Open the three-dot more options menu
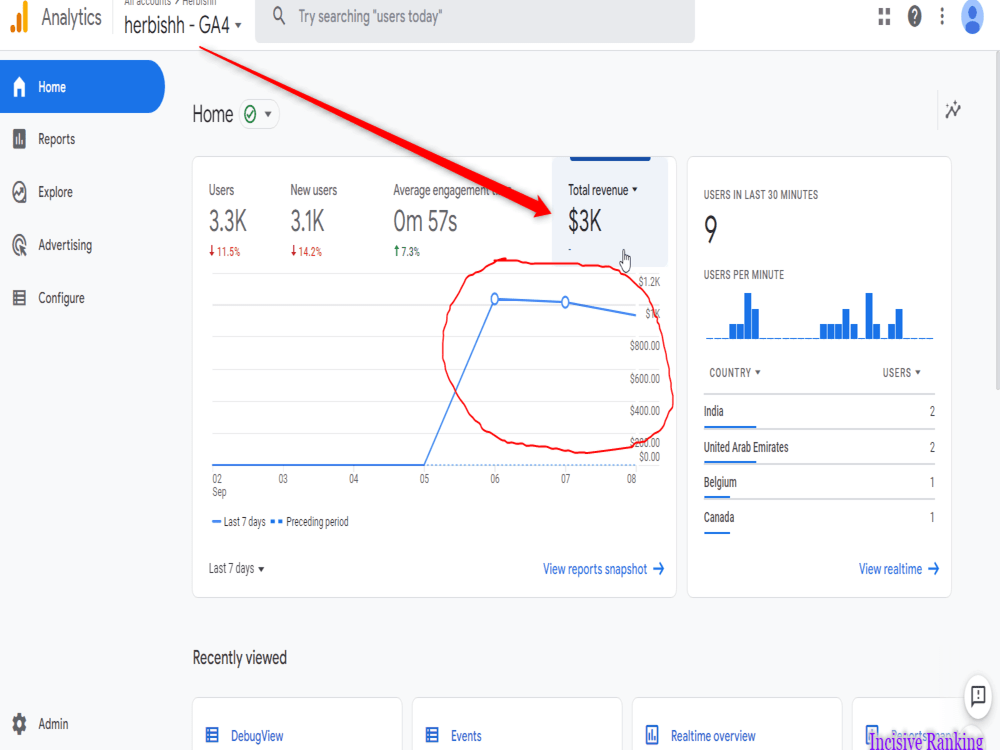The height and width of the screenshot is (750, 1000). [x=942, y=17]
